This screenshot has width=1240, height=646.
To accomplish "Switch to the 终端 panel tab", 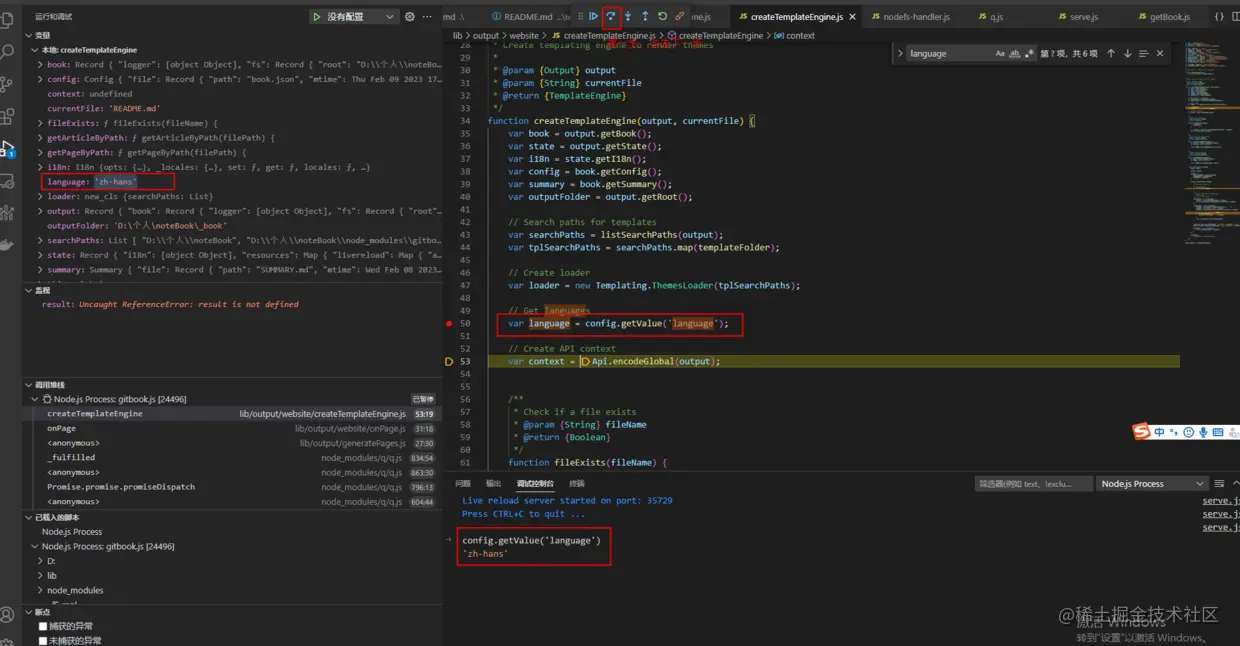I will (x=577, y=483).
